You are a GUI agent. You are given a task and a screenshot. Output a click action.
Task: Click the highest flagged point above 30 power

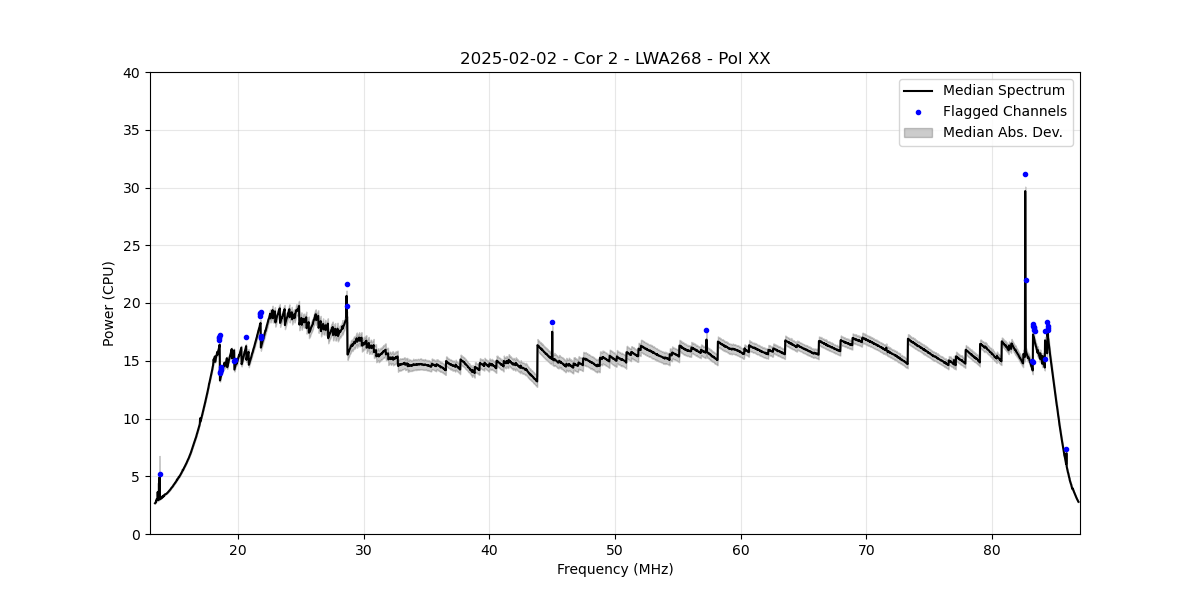[x=1025, y=174]
